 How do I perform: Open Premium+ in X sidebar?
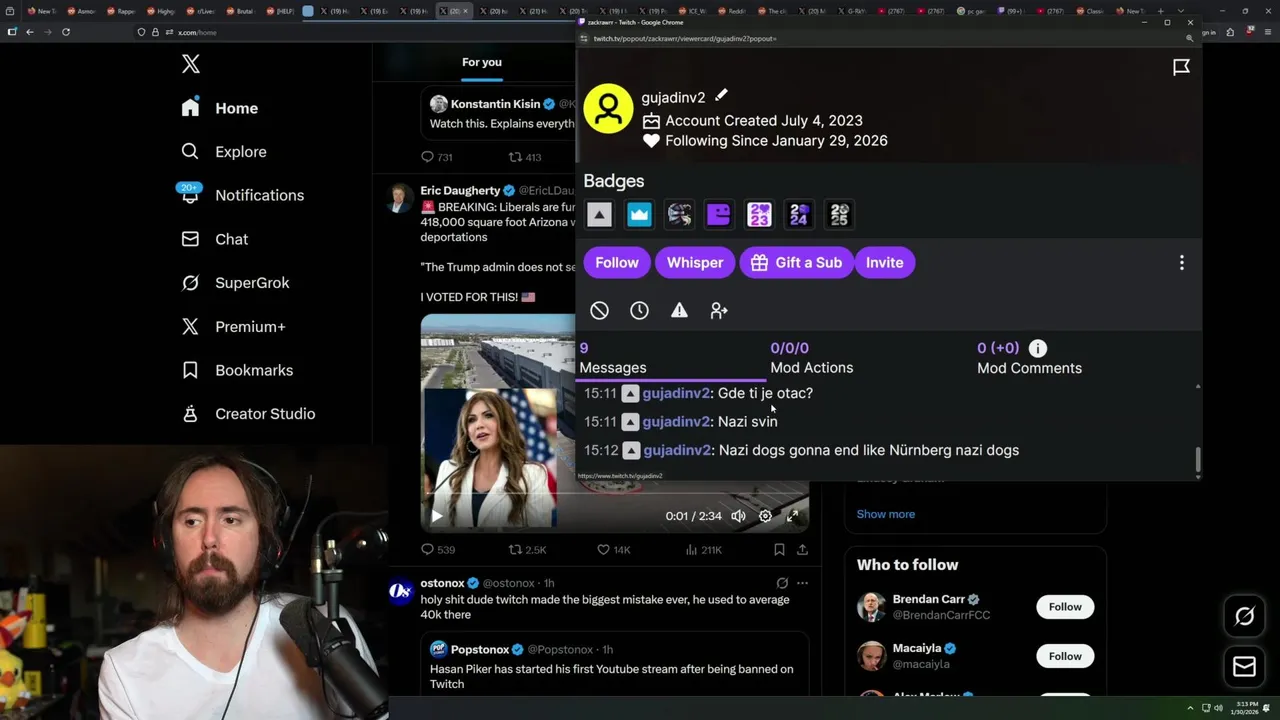(x=233, y=327)
